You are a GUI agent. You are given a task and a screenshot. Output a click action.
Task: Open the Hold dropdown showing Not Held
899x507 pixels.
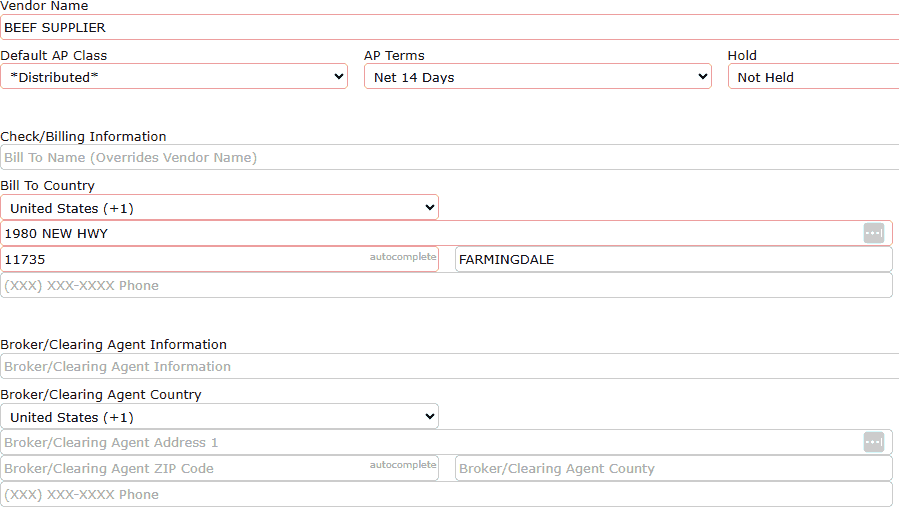pyautogui.click(x=812, y=77)
